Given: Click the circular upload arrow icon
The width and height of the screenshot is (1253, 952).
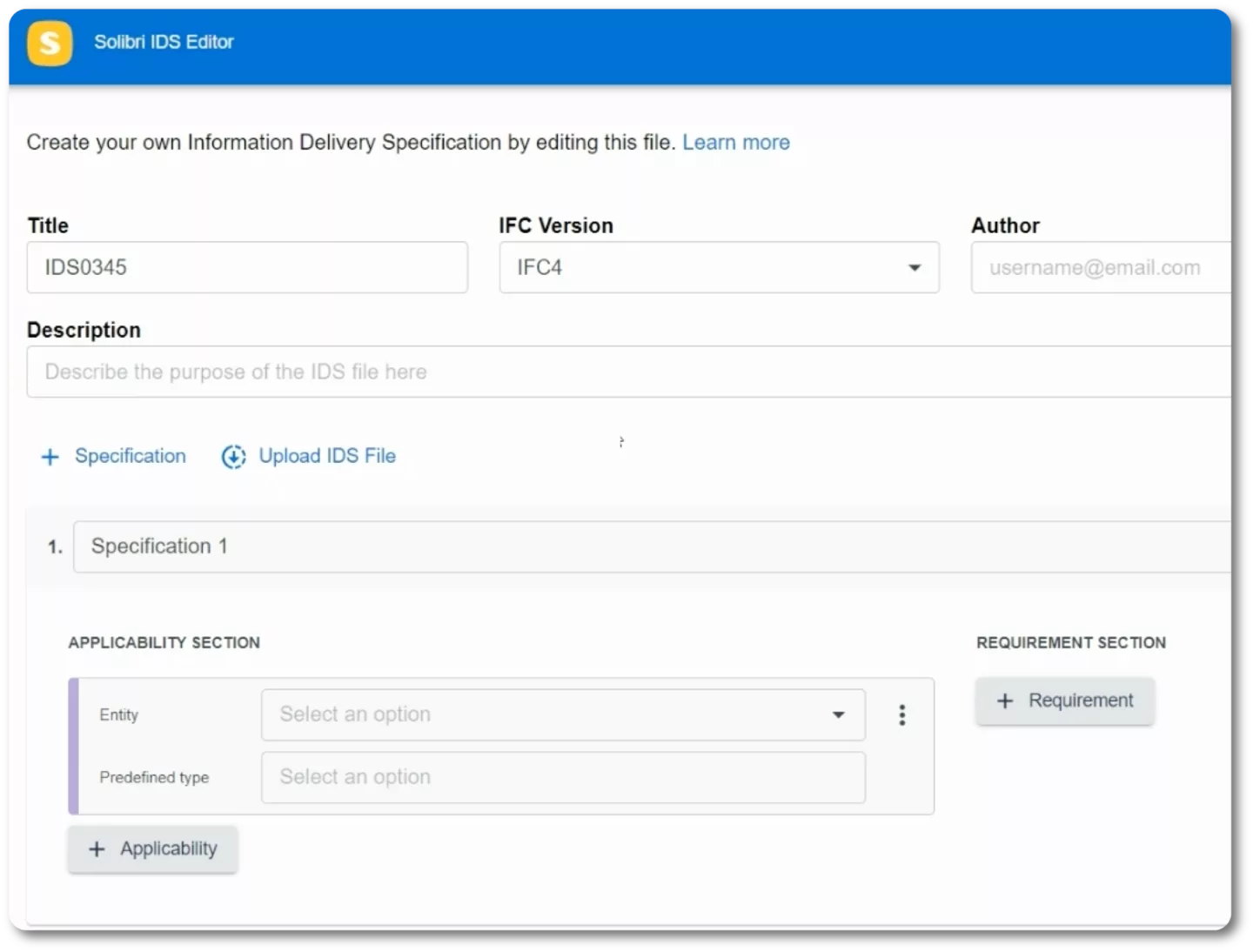Looking at the screenshot, I should (233, 457).
